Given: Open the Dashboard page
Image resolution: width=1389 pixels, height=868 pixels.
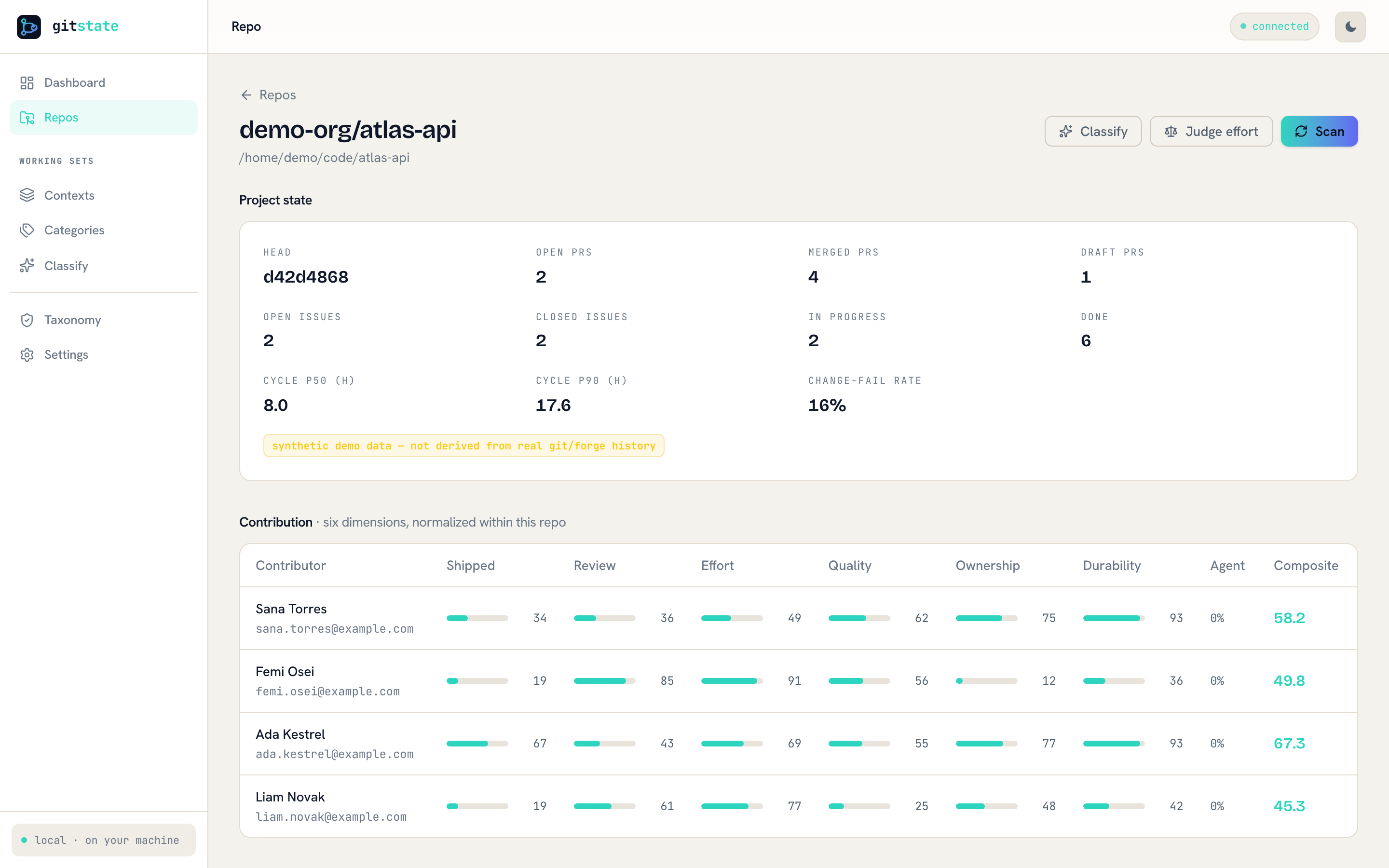Looking at the screenshot, I should tap(104, 82).
